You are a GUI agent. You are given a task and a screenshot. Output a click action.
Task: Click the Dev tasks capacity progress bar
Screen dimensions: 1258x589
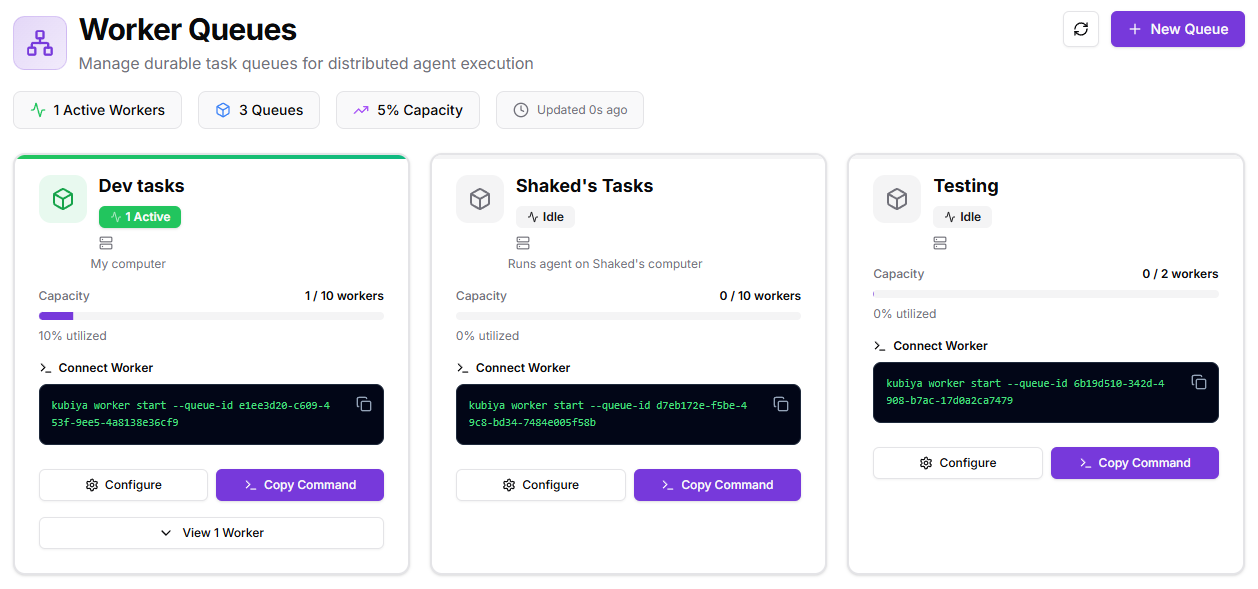click(211, 315)
